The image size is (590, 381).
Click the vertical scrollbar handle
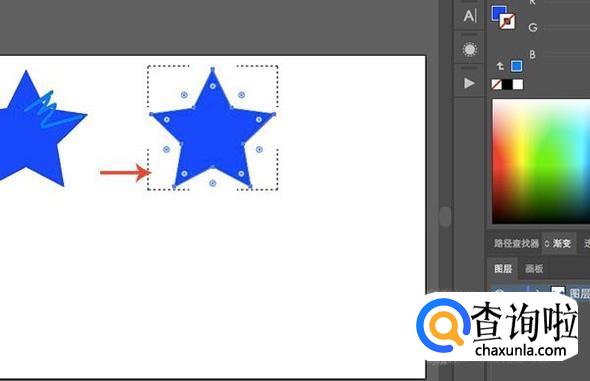445,217
